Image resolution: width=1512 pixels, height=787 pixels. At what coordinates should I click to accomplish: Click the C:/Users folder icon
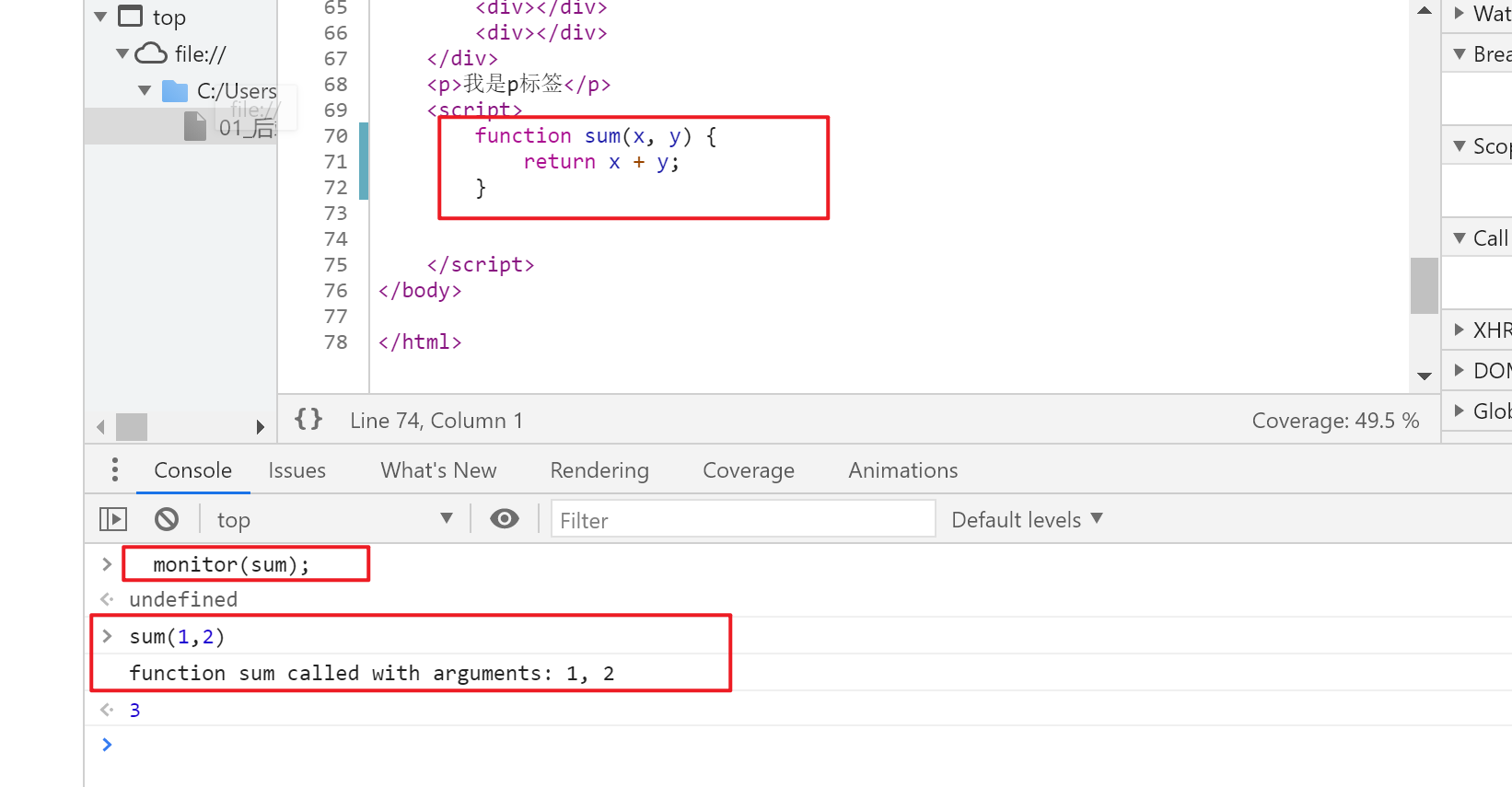pos(175,91)
